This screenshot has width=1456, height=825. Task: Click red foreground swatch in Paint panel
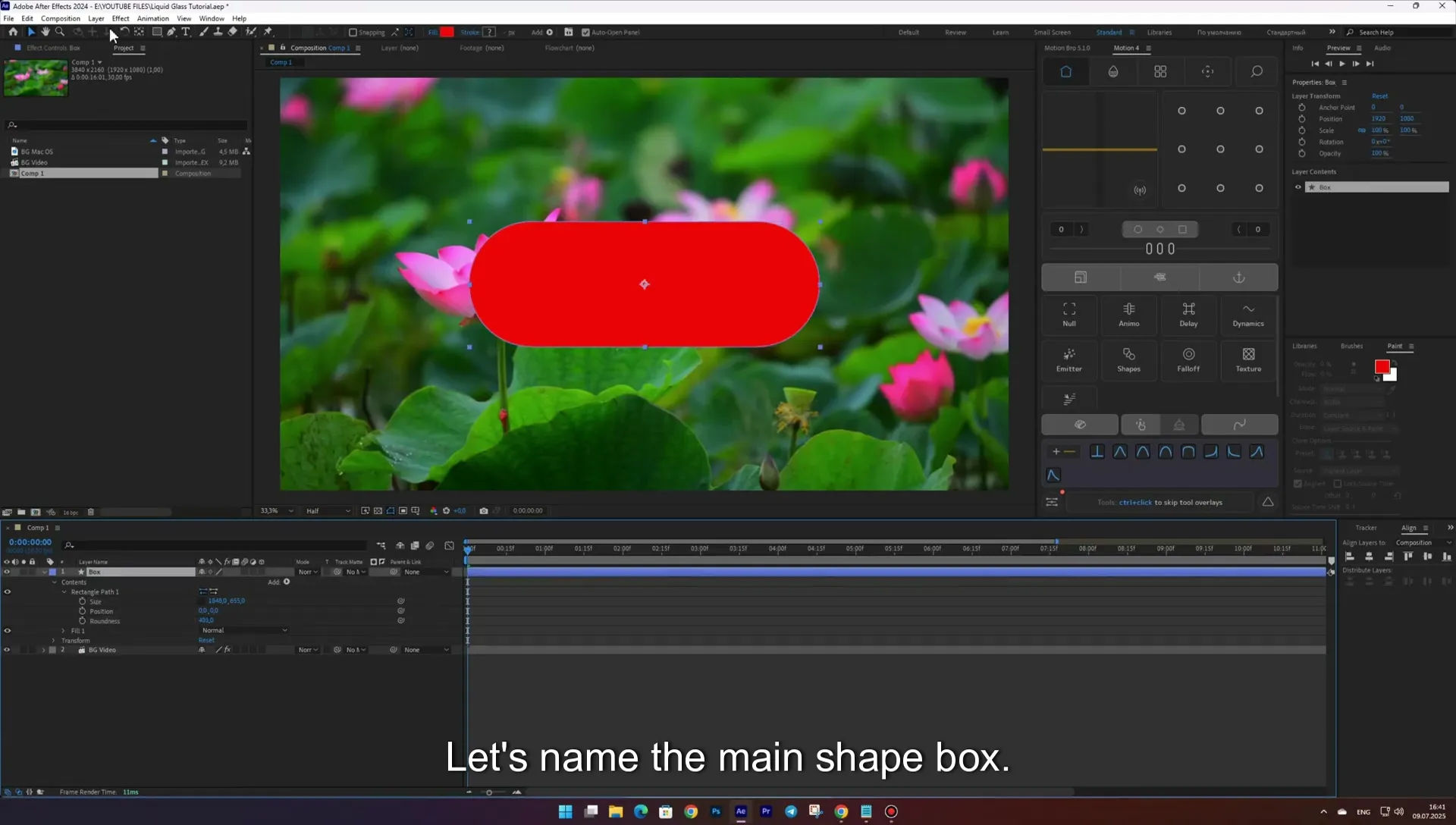(x=1382, y=367)
